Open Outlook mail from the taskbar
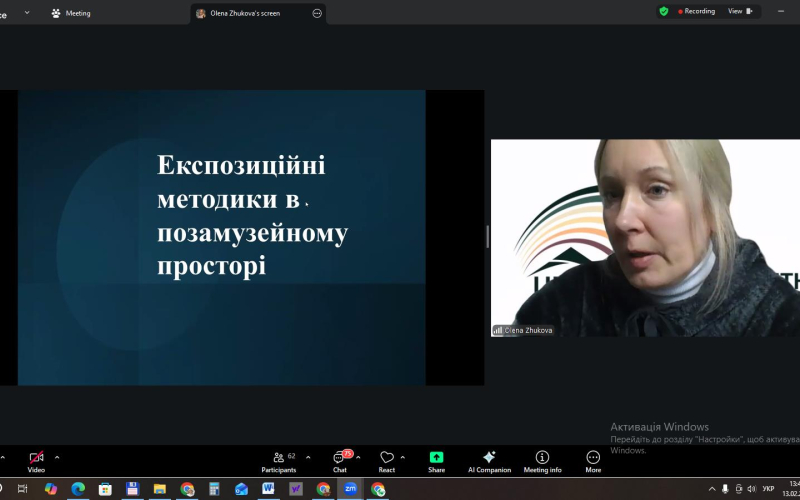Viewport: 800px width, 500px height. [x=241, y=489]
